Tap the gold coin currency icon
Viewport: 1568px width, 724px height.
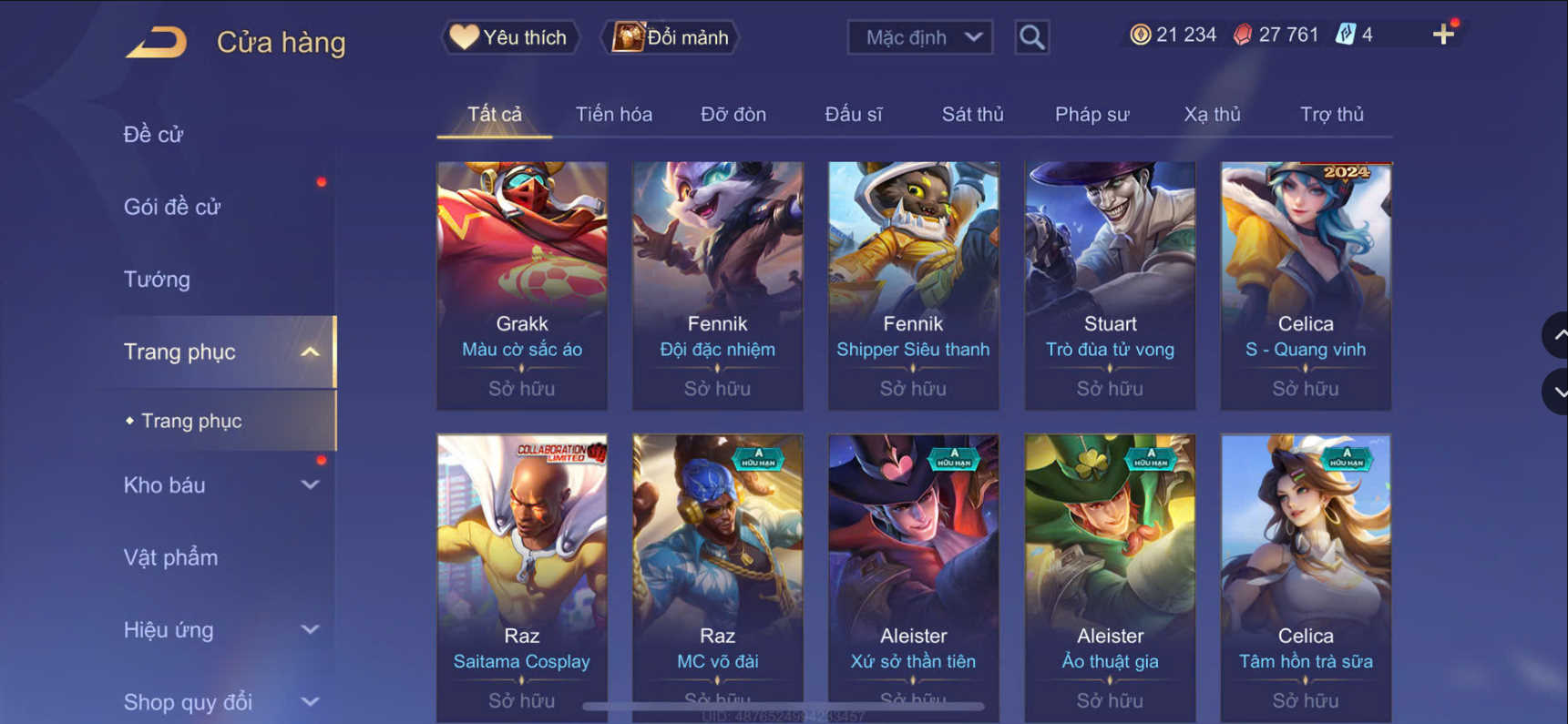(1140, 35)
